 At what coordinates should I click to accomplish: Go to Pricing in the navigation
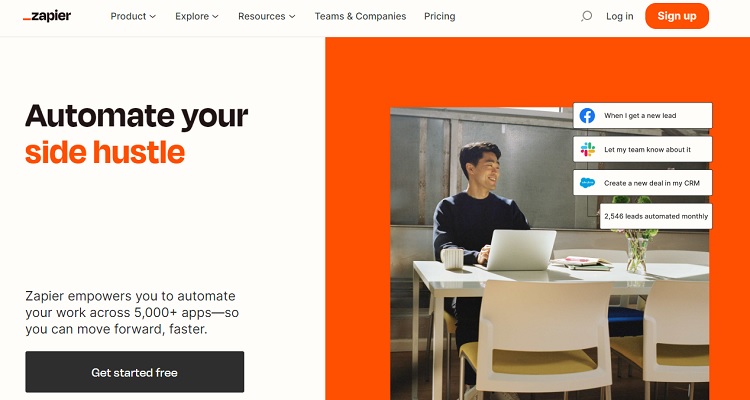(440, 16)
